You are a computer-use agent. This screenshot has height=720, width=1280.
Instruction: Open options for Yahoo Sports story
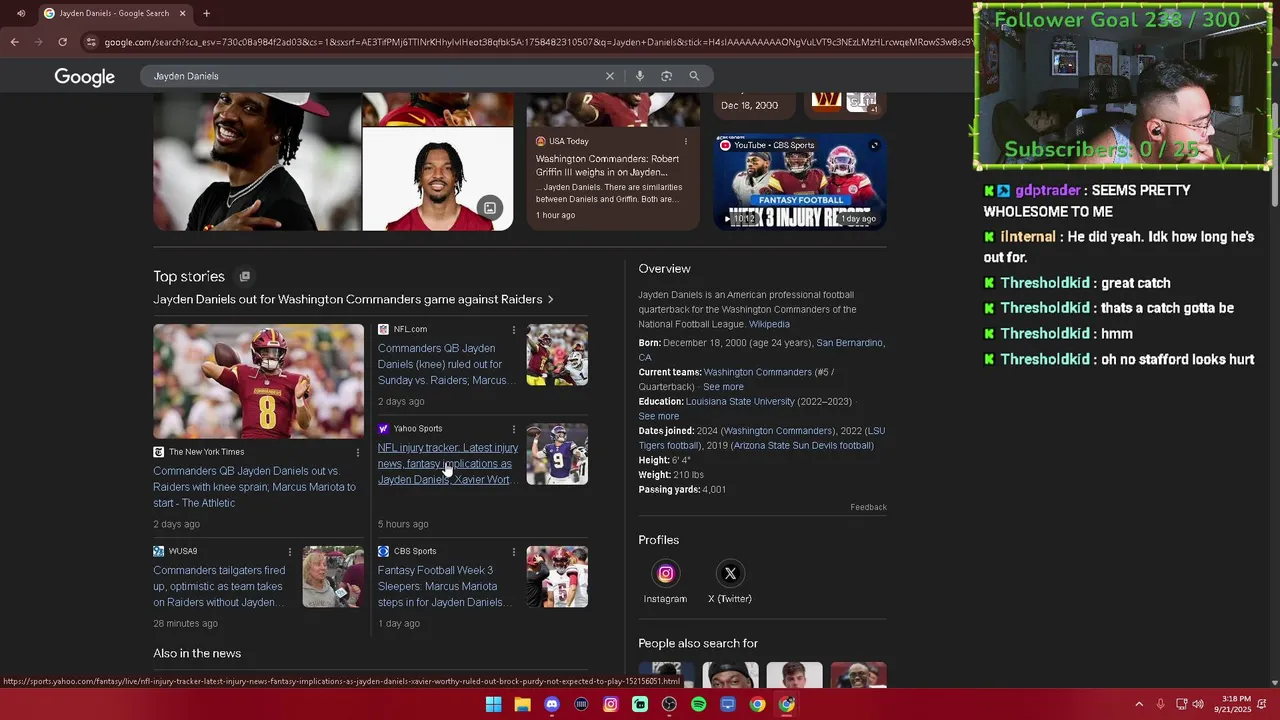514,429
